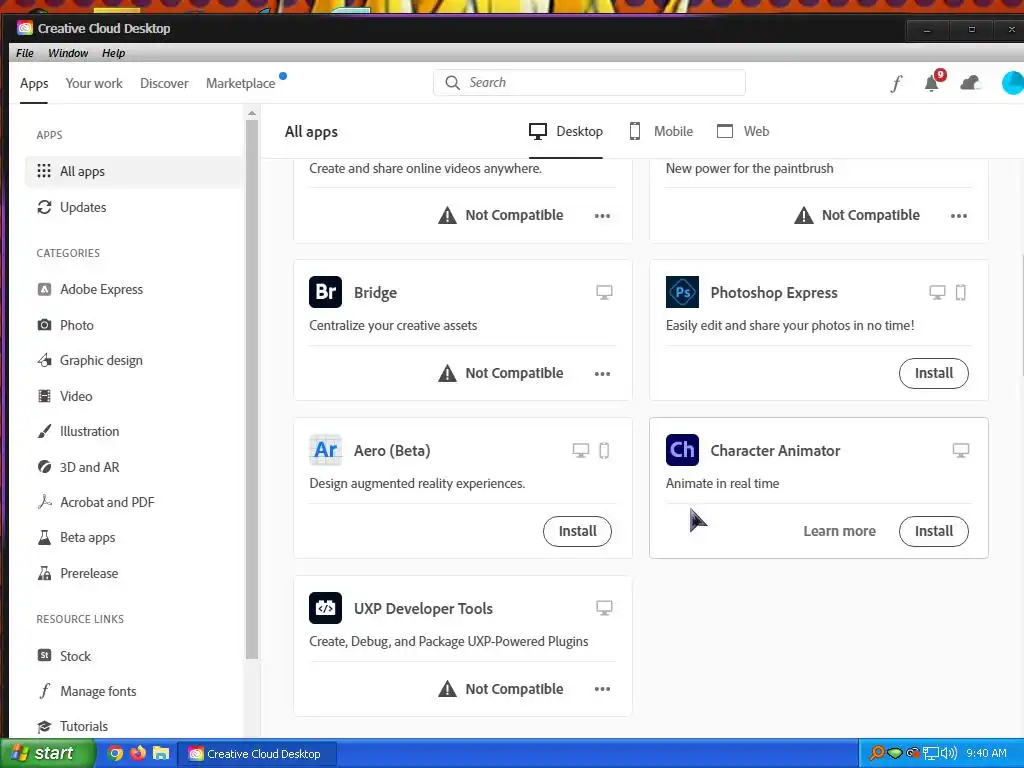Show Desktop apps tab
This screenshot has height=768, width=1024.
tap(566, 131)
